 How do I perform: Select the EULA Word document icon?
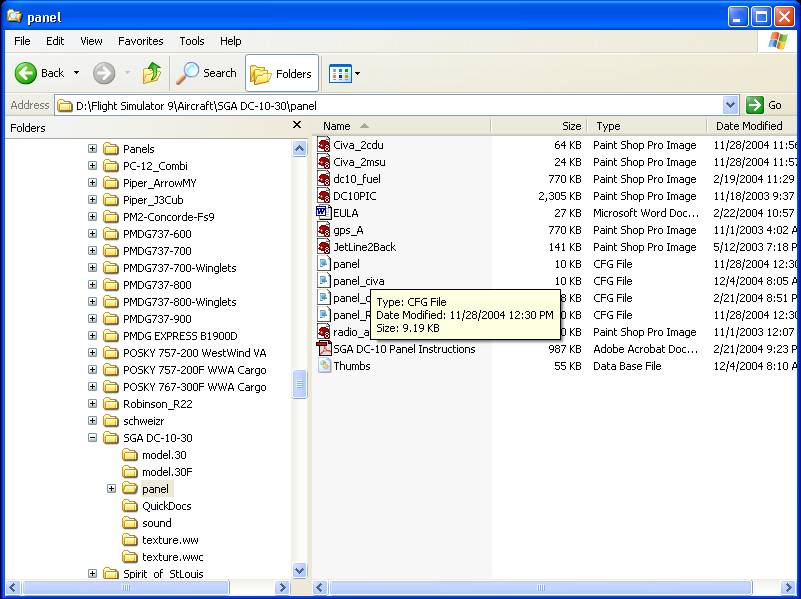tap(324, 213)
